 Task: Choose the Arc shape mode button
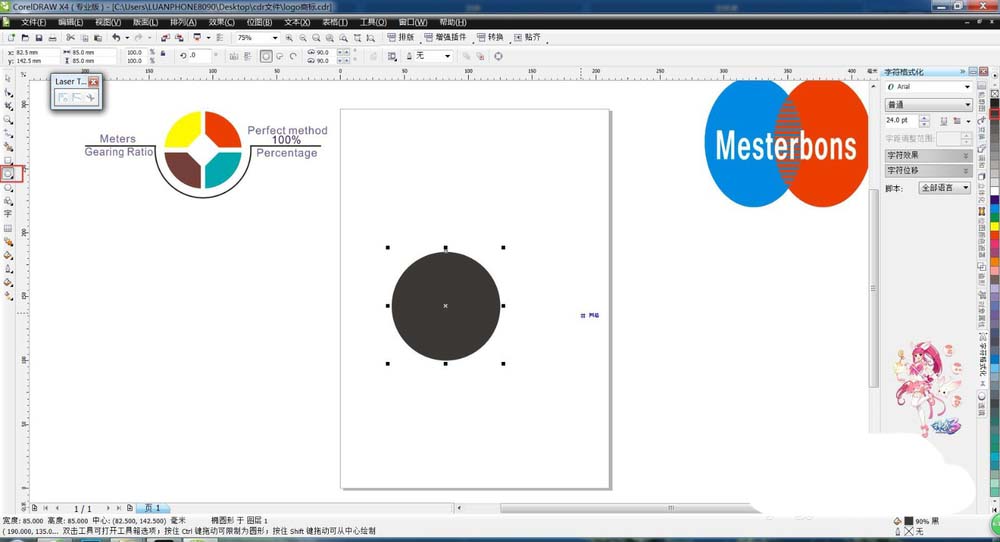pos(293,56)
